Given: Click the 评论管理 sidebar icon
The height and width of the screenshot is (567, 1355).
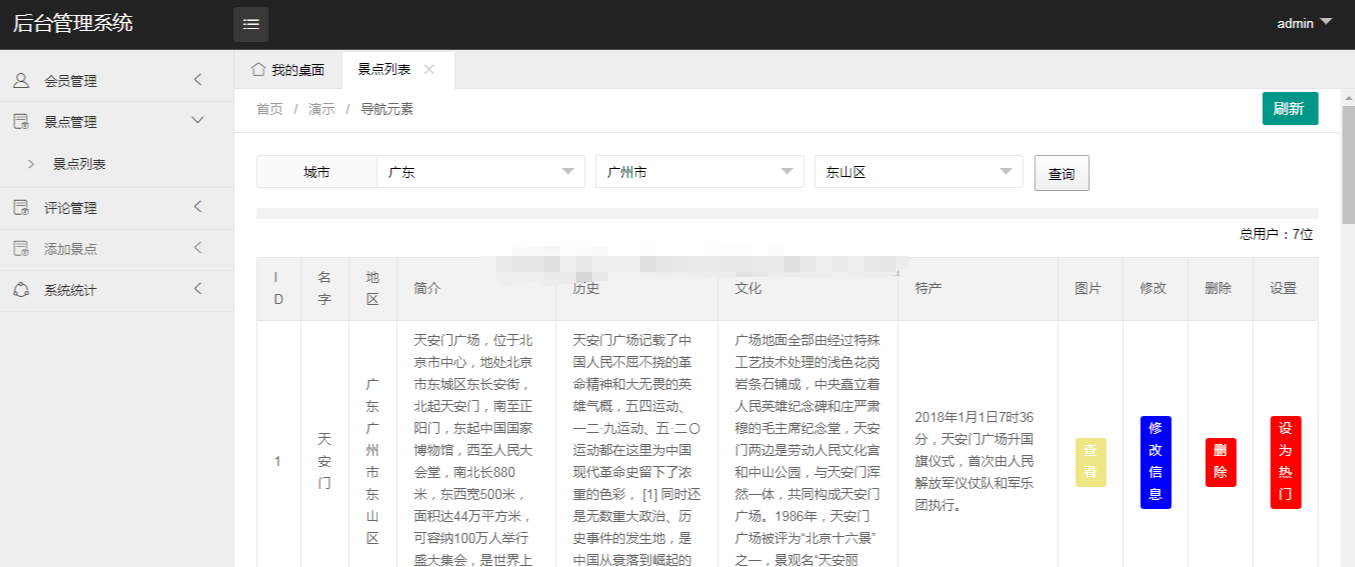Looking at the screenshot, I should (21, 208).
